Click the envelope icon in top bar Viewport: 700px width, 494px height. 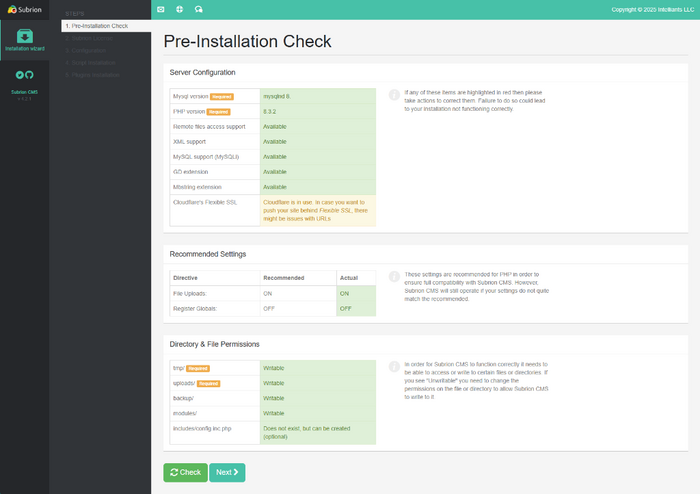161,9
